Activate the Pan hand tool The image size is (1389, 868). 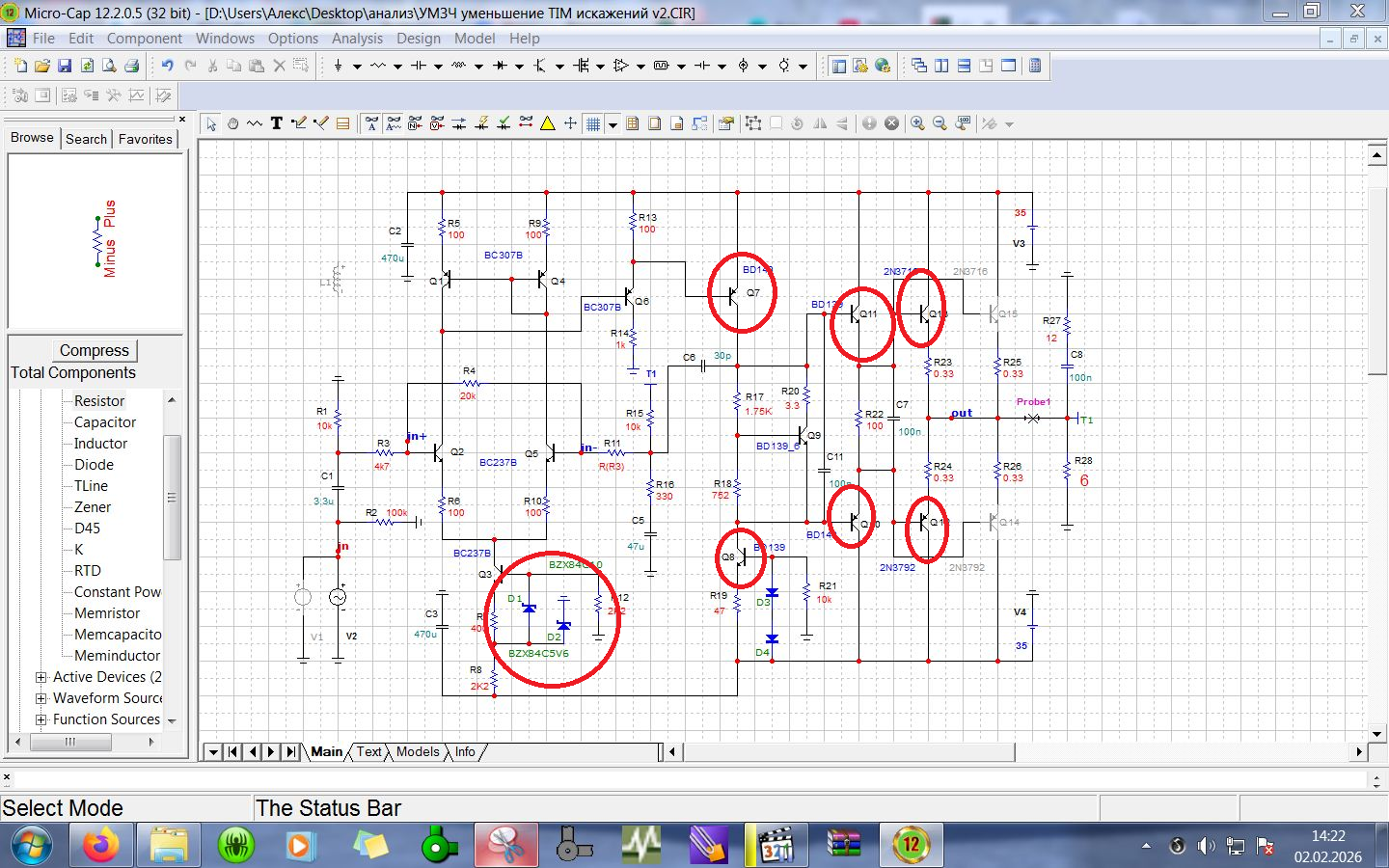pyautogui.click(x=232, y=123)
